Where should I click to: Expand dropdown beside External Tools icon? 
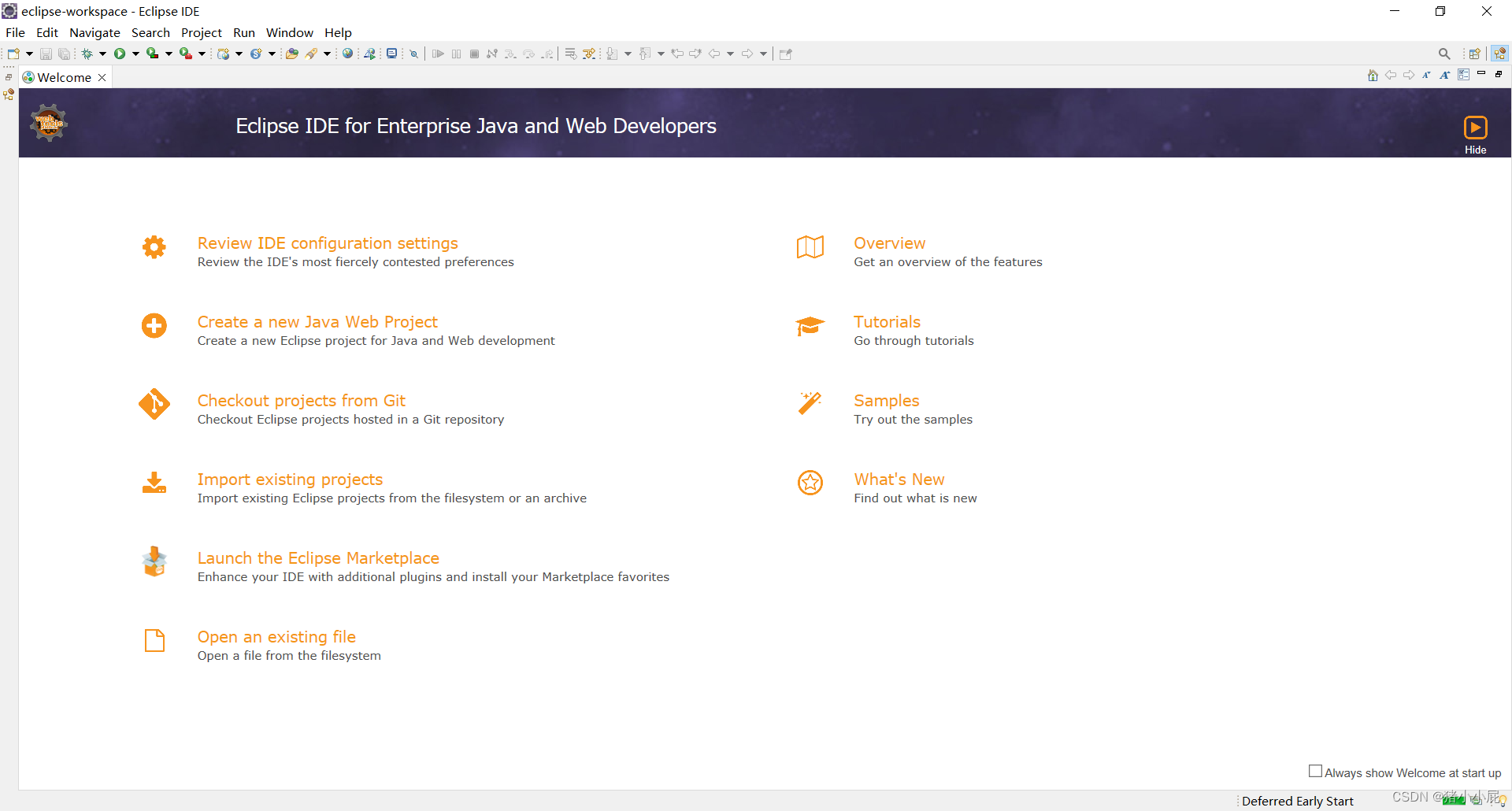click(x=202, y=54)
